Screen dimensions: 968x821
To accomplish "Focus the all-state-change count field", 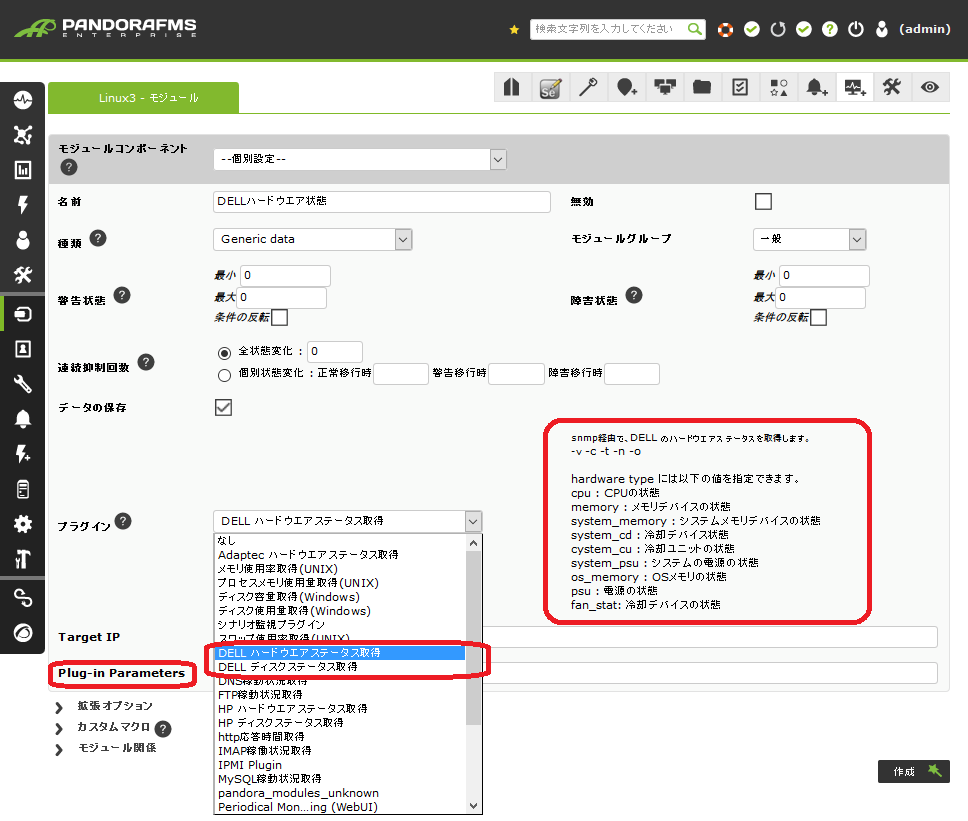I will click(x=335, y=351).
